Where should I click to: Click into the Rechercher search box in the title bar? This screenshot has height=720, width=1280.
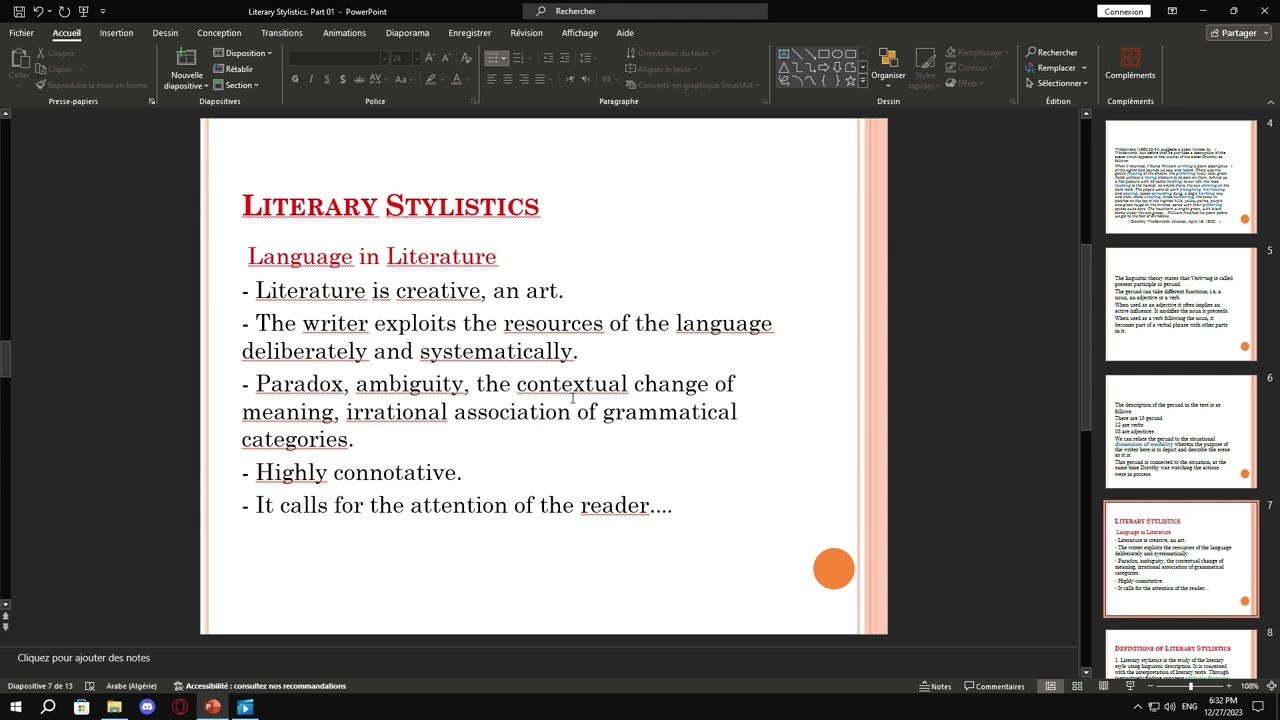[645, 11]
